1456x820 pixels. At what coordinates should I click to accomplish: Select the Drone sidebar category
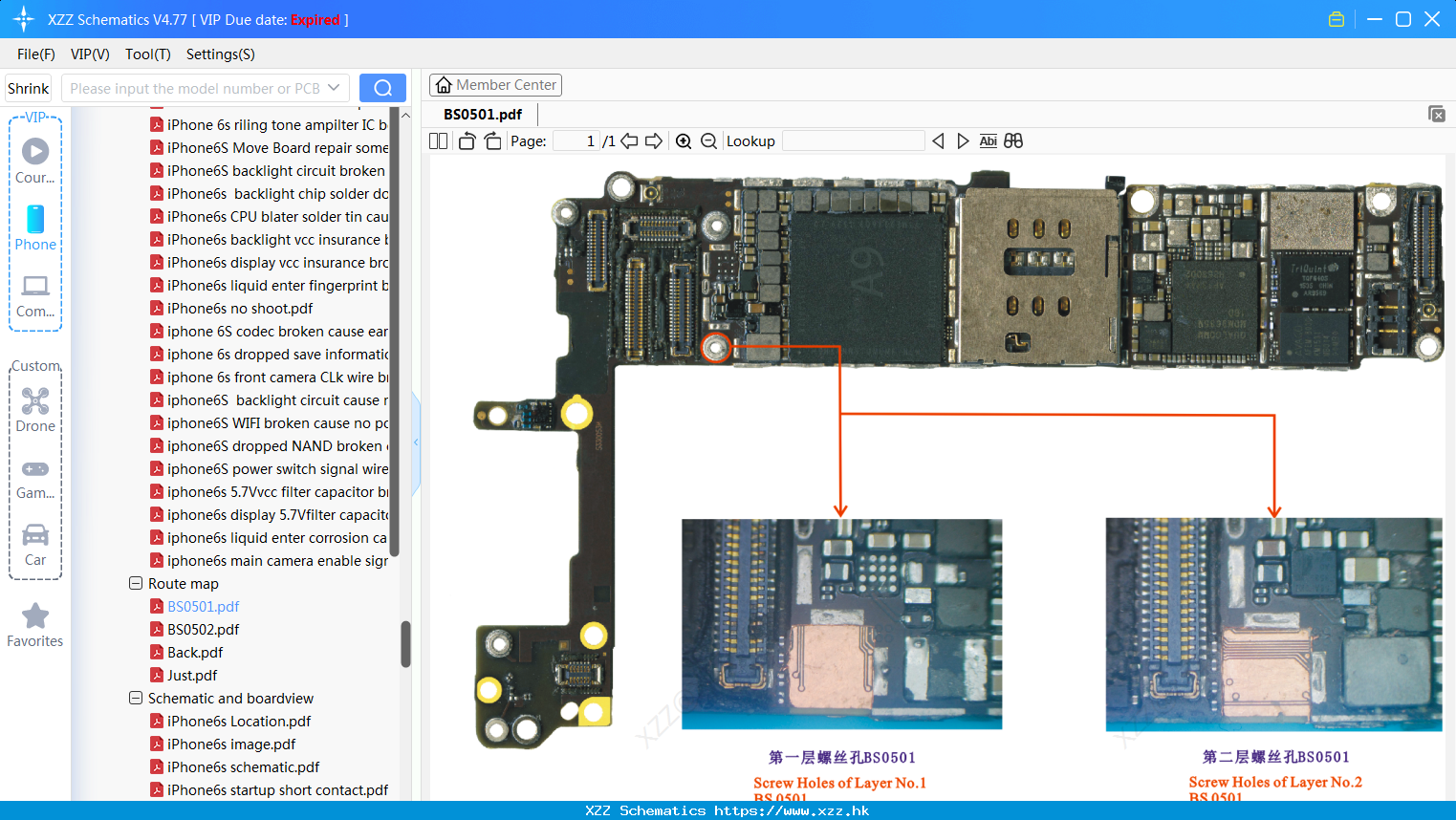click(x=35, y=410)
